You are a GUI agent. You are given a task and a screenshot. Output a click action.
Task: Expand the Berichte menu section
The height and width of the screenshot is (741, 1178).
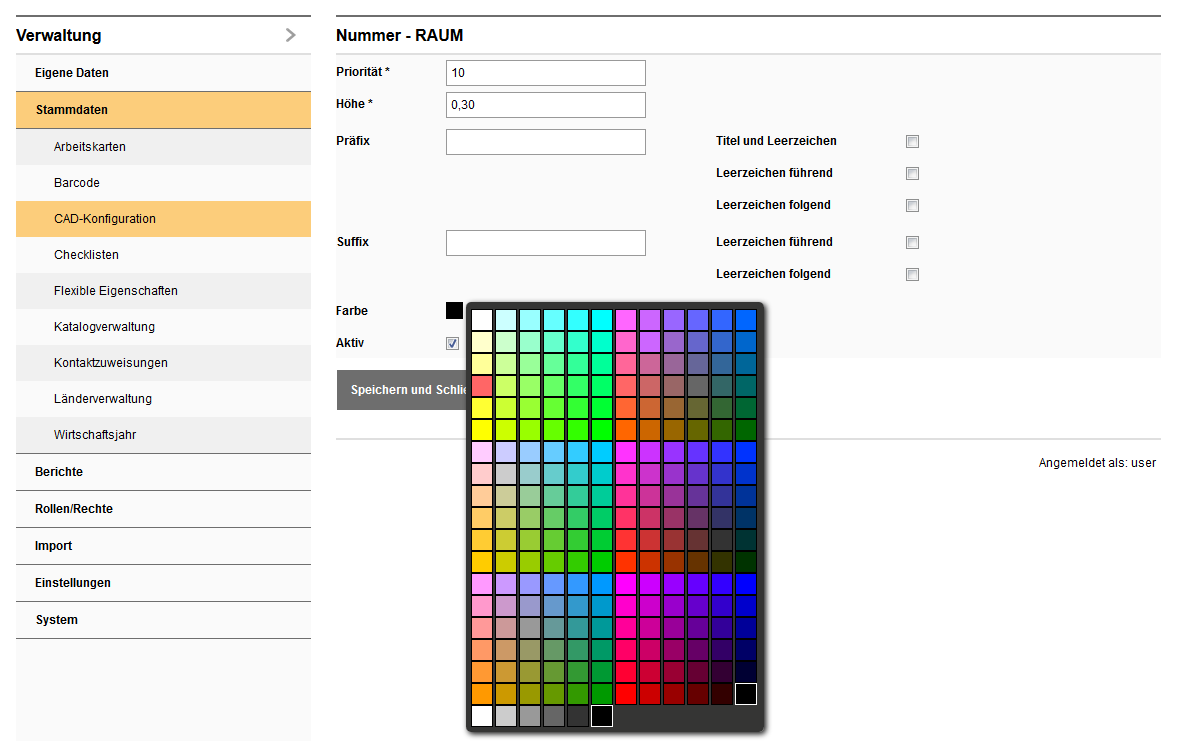(x=59, y=472)
